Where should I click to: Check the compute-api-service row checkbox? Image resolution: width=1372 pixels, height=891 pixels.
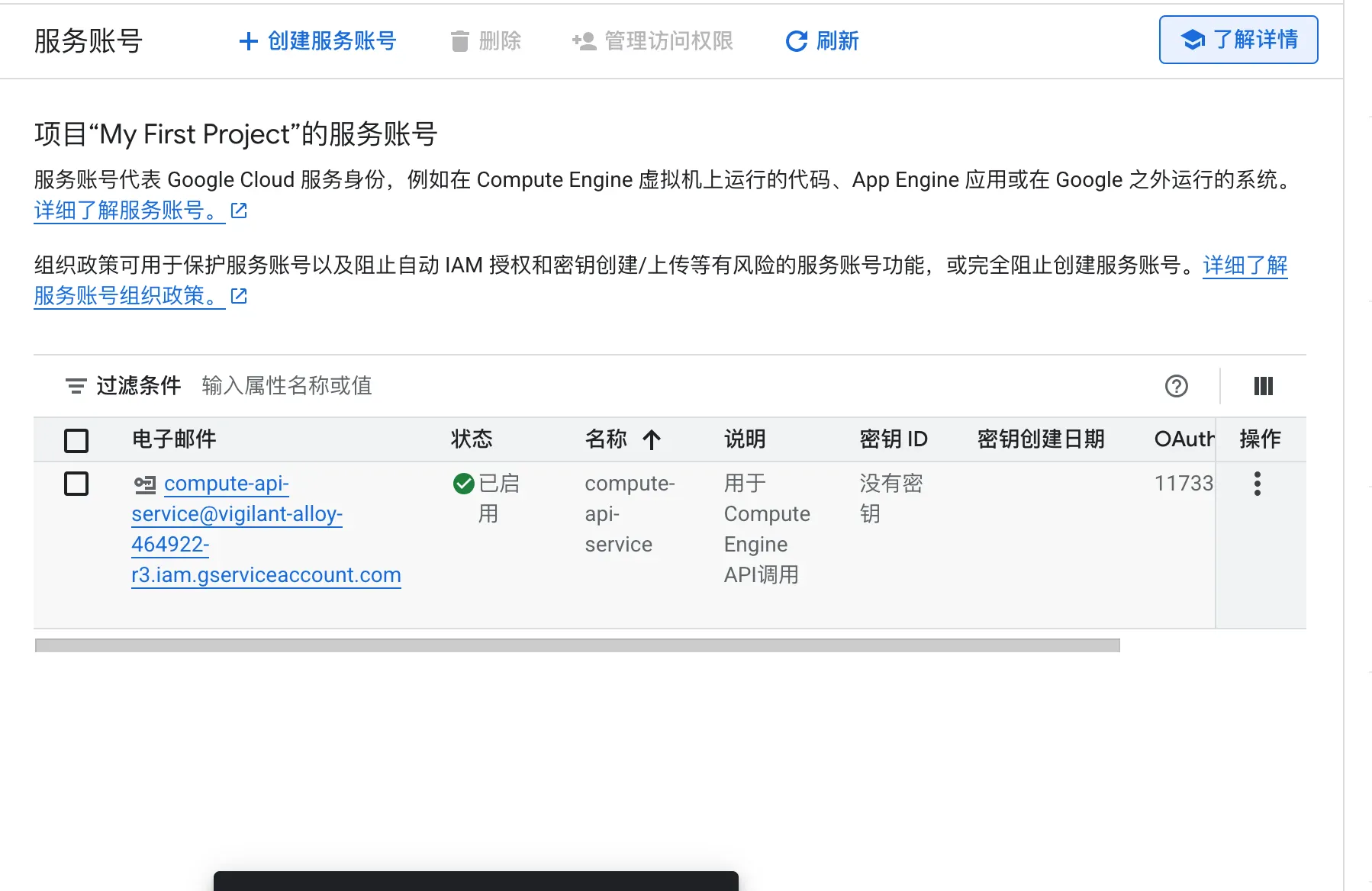click(76, 484)
